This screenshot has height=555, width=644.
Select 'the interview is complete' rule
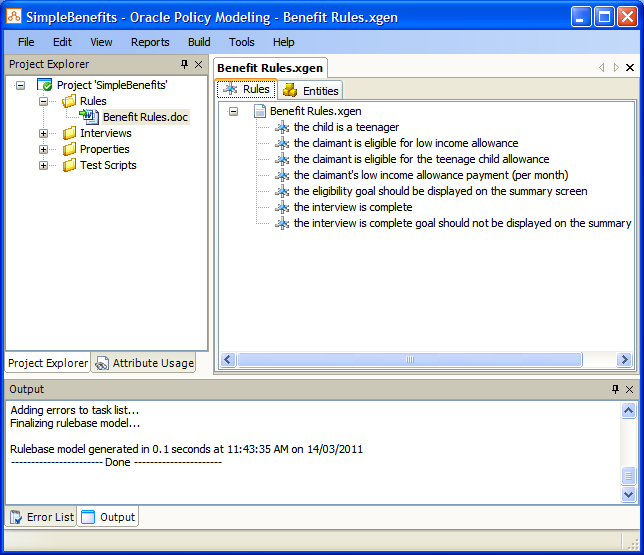(353, 207)
